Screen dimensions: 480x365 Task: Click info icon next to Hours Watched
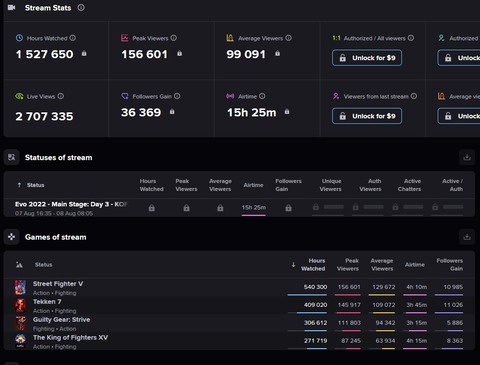pos(73,38)
